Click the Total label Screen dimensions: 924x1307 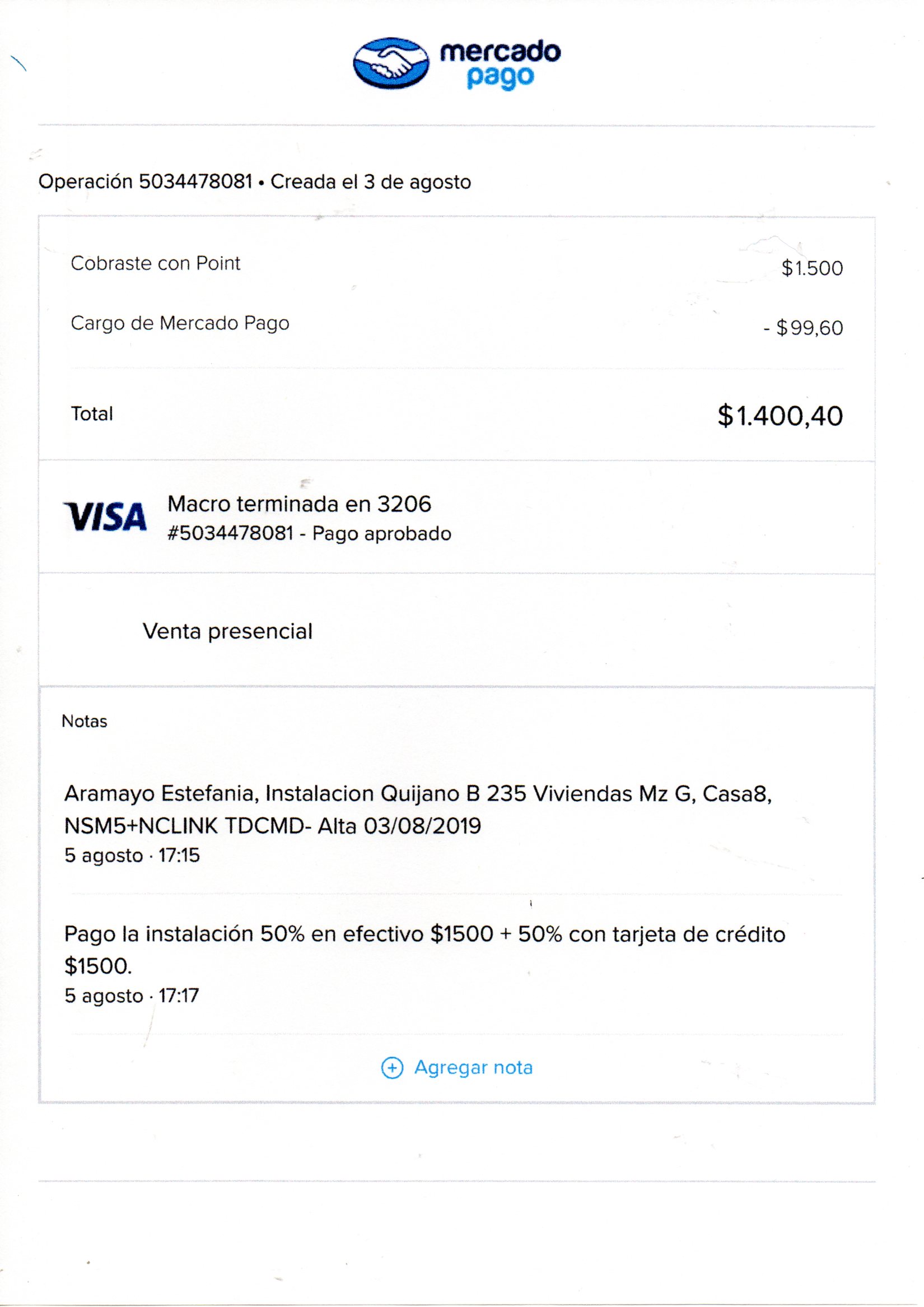pyautogui.click(x=92, y=414)
